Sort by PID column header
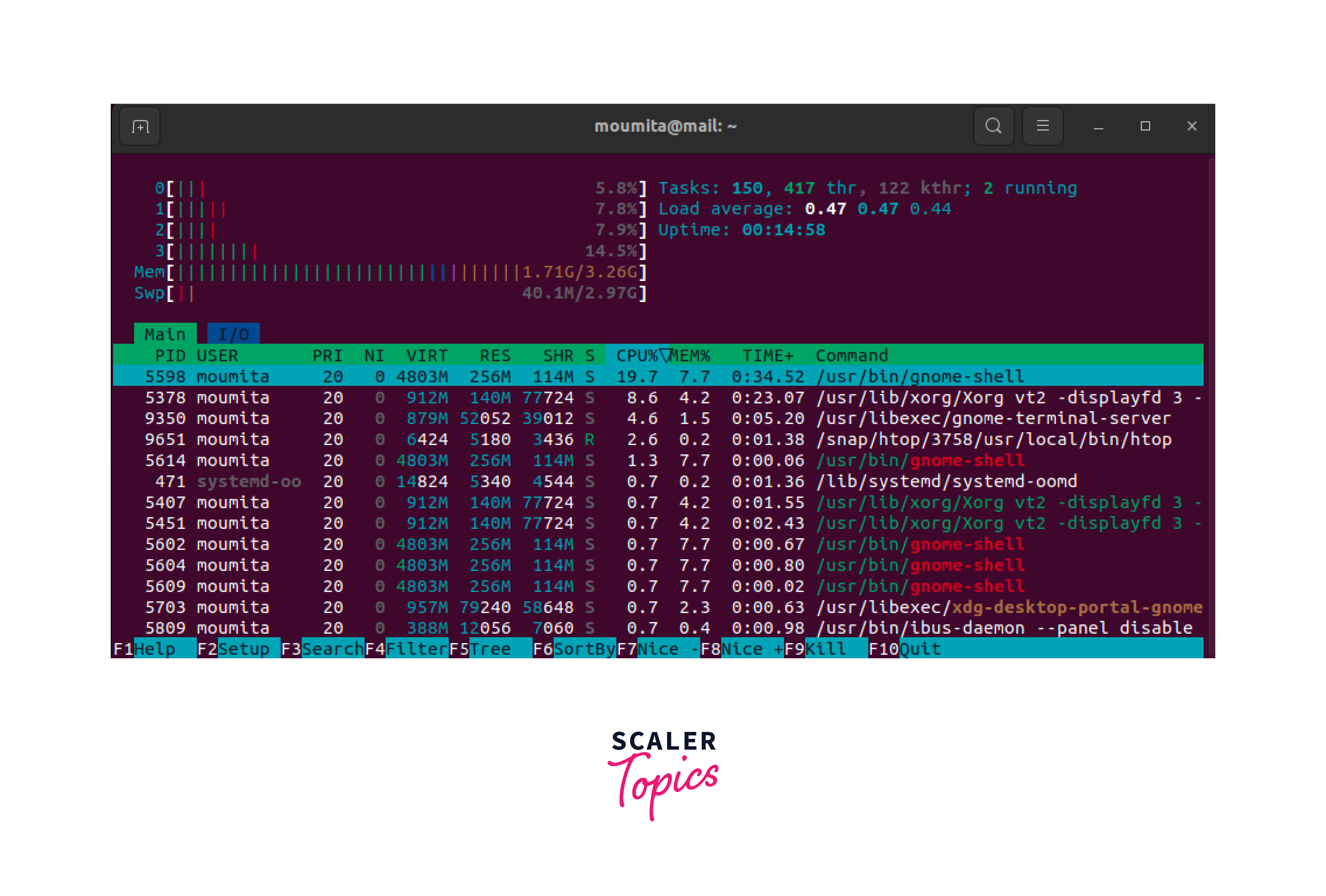This screenshot has width=1326, height=896. pyautogui.click(x=170, y=355)
